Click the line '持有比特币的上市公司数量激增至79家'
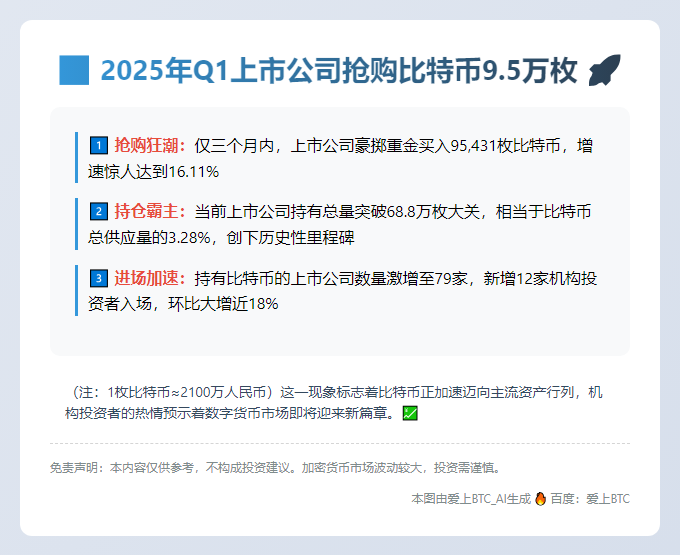680x555 pixels. click(x=331, y=278)
